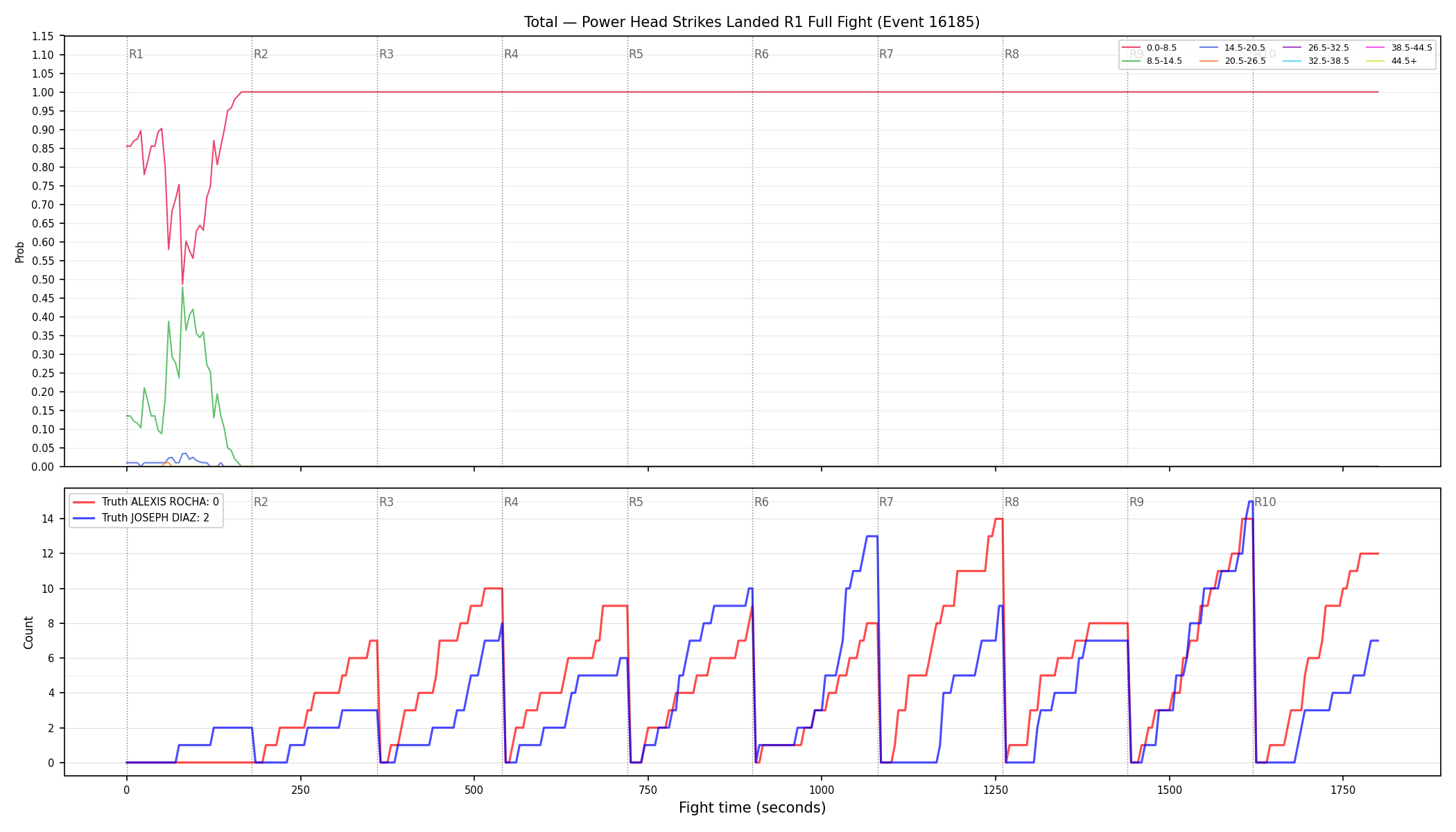Click the 250 tick label on x-axis
The width and height of the screenshot is (1456, 832).
pos(300,790)
